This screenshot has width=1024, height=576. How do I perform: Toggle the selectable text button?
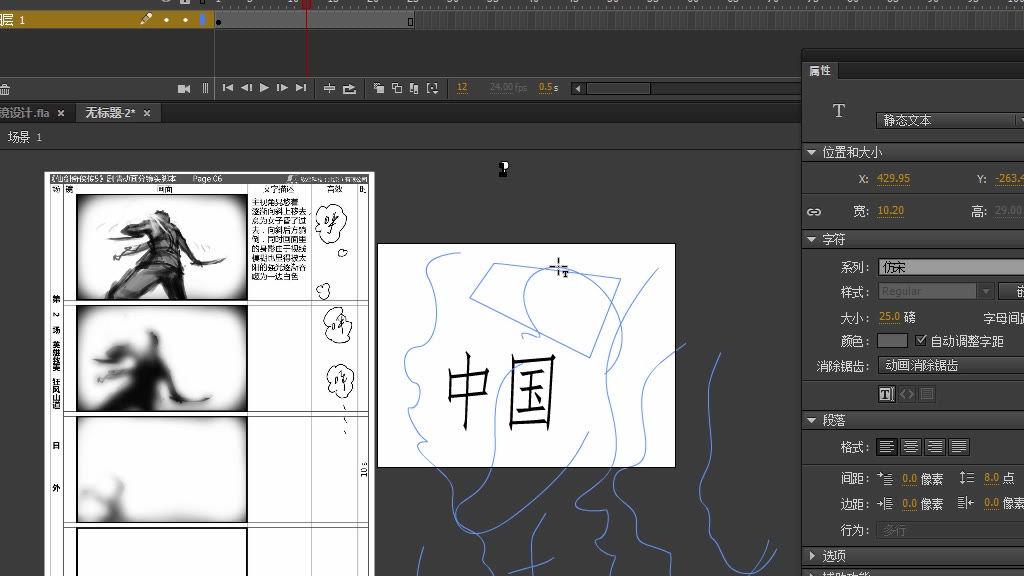click(x=886, y=394)
